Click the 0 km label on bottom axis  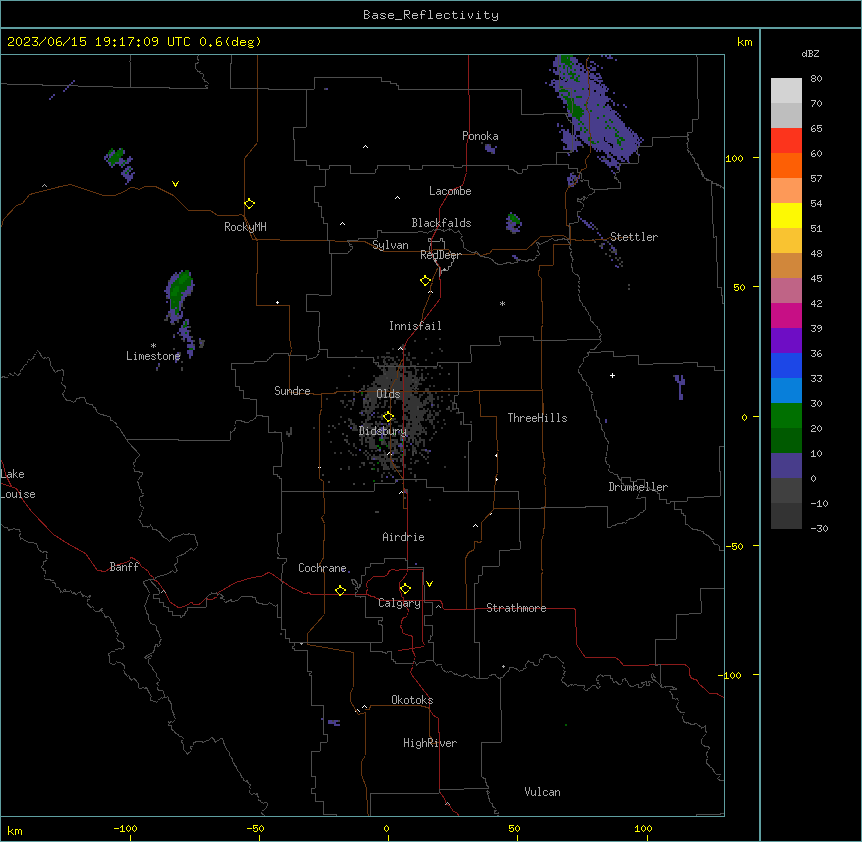coord(386,828)
